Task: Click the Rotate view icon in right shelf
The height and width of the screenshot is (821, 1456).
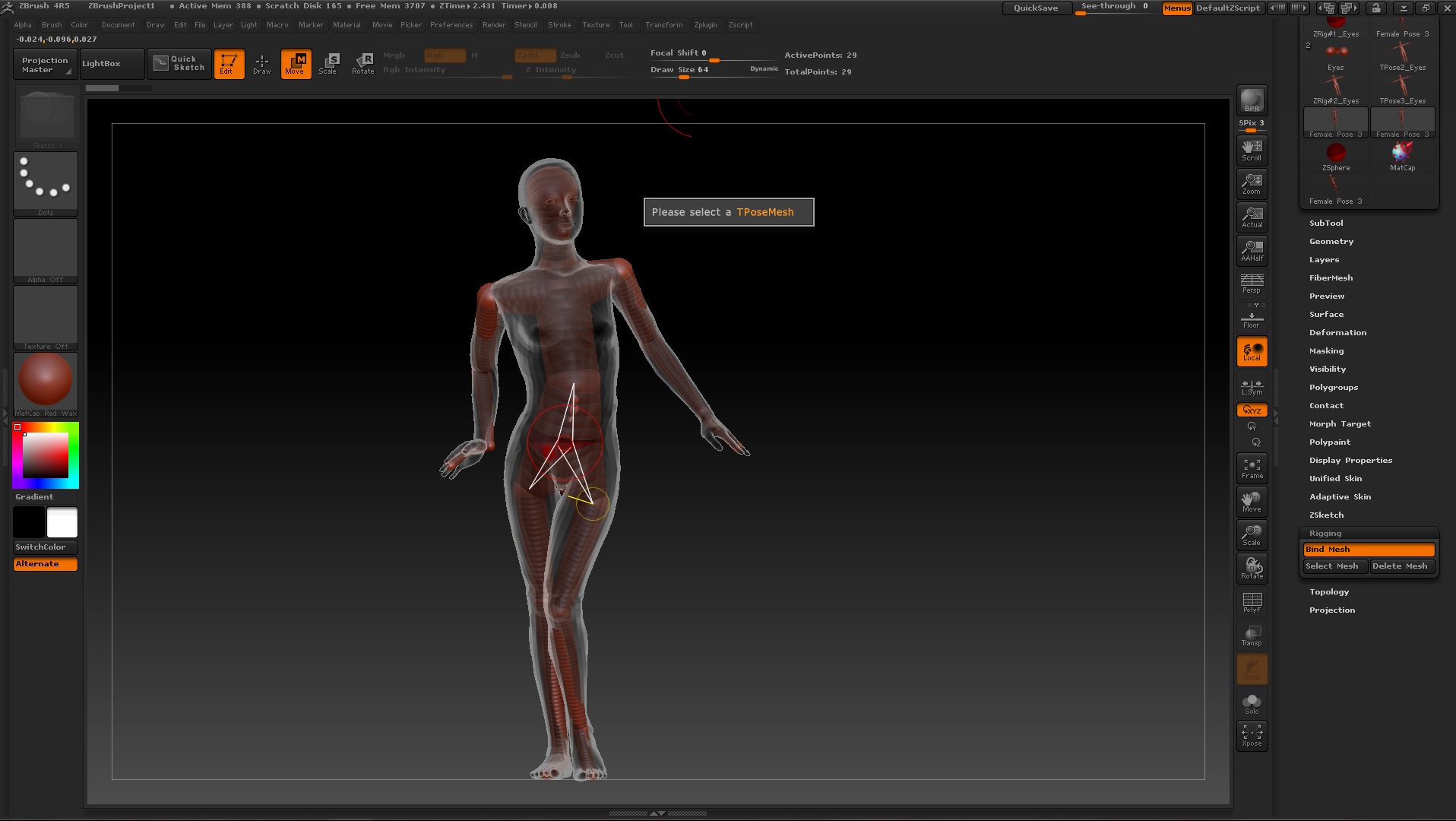Action: 1252,569
